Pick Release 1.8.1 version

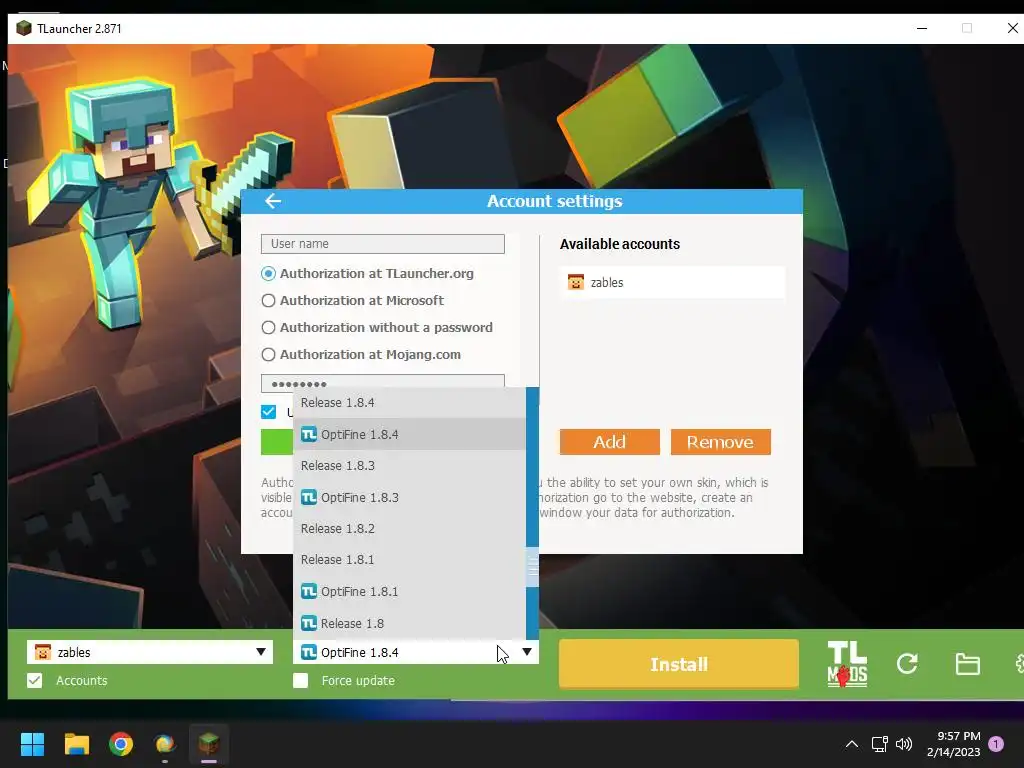coord(409,560)
